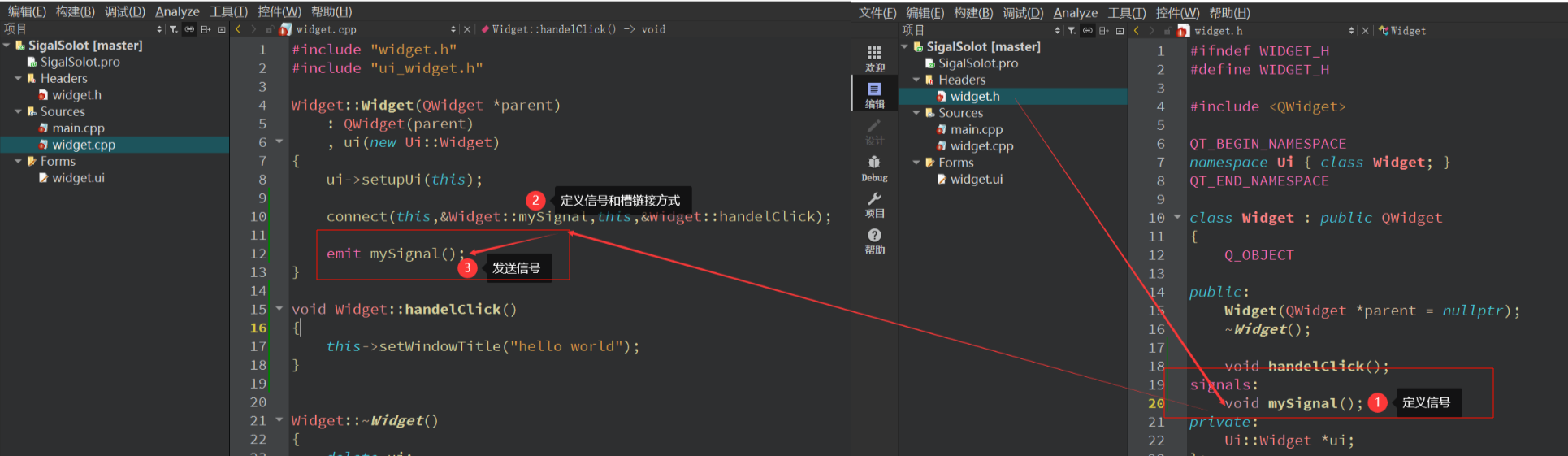Open widget.ui in right project tree
This screenshot has width=1568, height=456.
[x=976, y=179]
